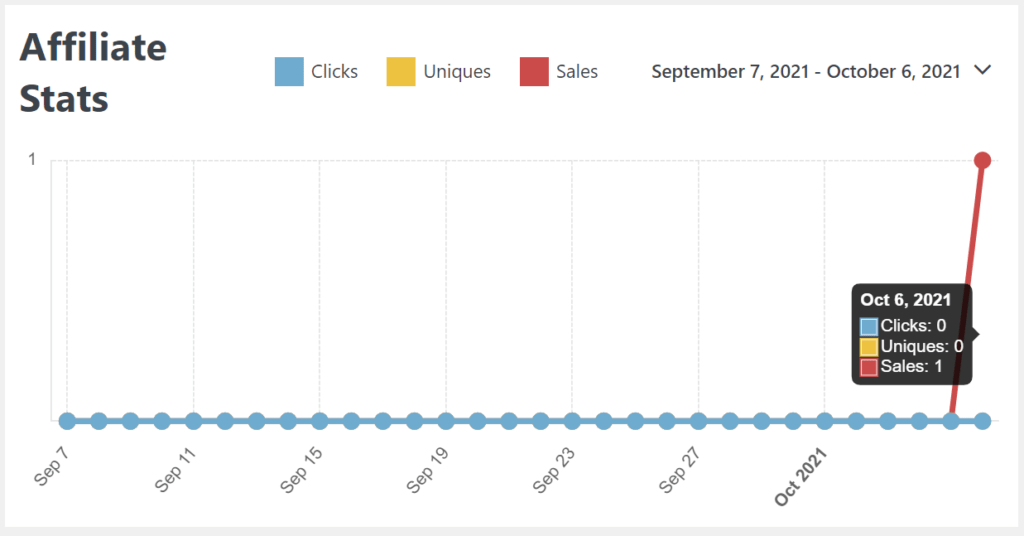
Task: Hide the Sales series via legend label
Action: click(578, 72)
